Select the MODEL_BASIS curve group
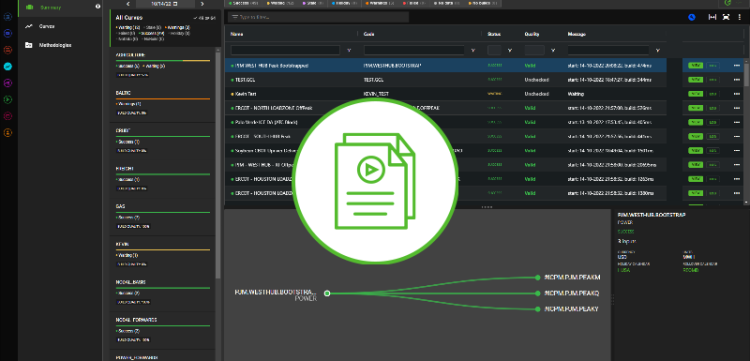The width and height of the screenshot is (750, 361). pyautogui.click(x=163, y=292)
